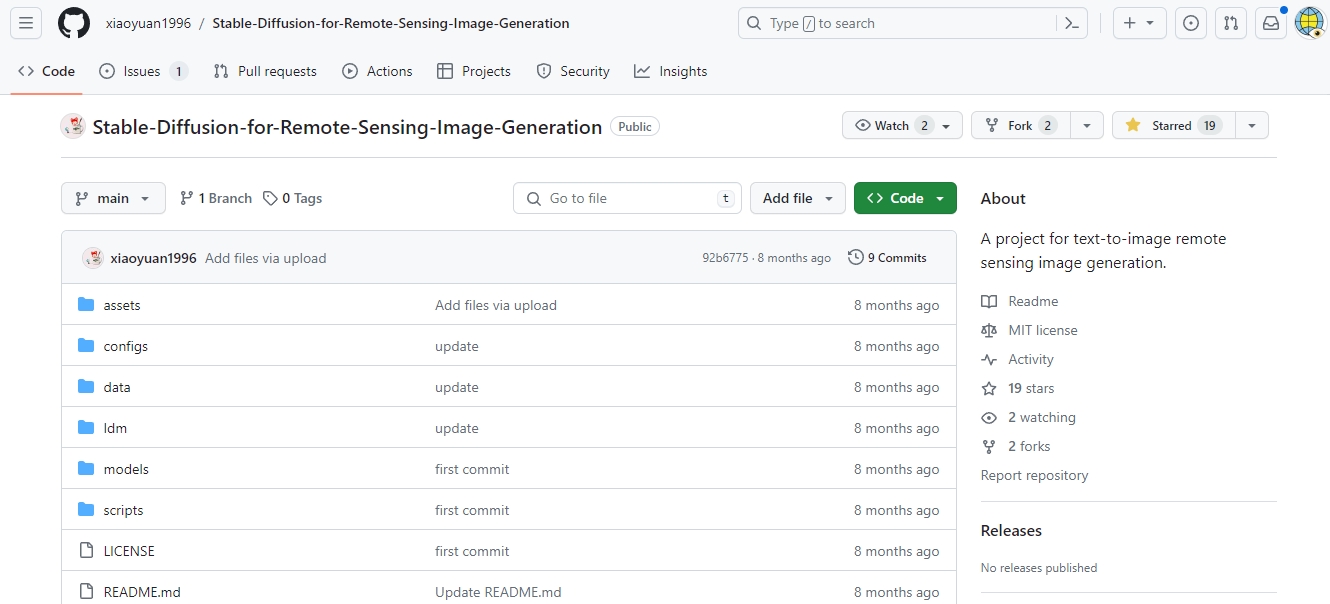Open the Insights tab
1330x604 pixels.
671,71
